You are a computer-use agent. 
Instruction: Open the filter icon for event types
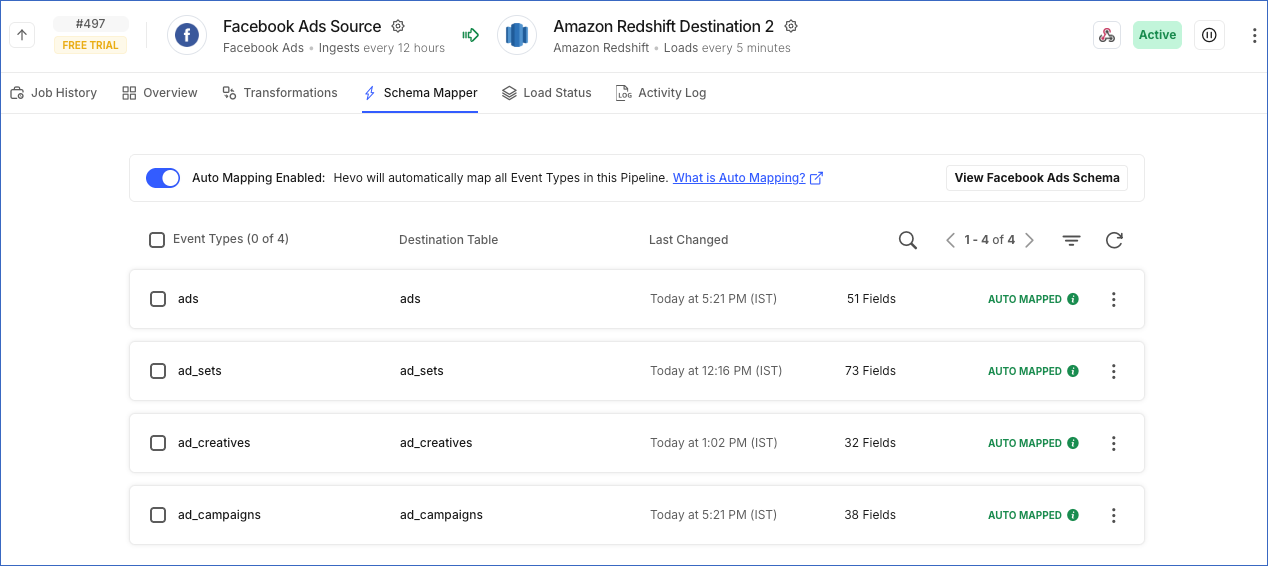pyautogui.click(x=1071, y=240)
